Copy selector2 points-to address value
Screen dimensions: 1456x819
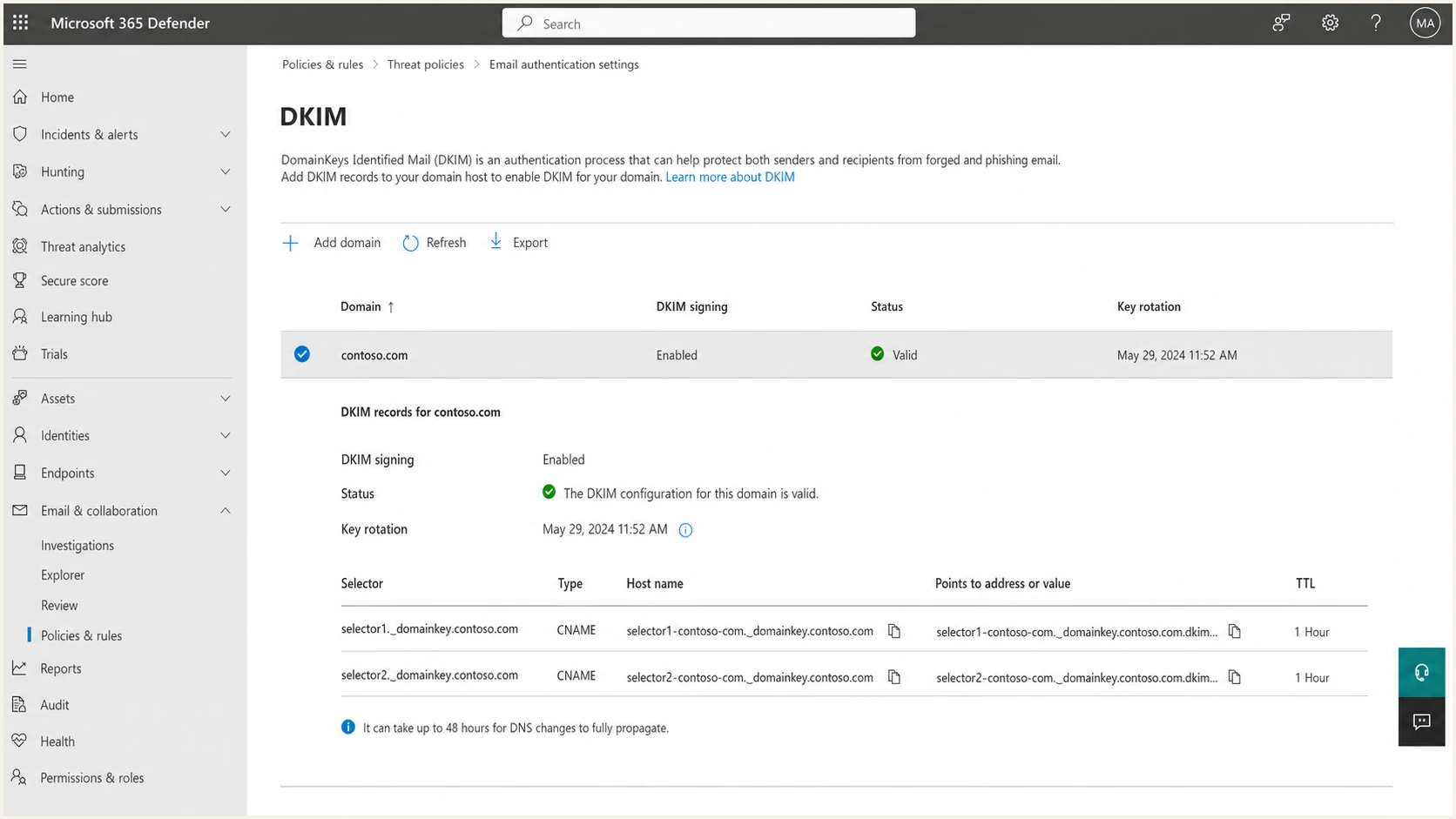[1235, 677]
